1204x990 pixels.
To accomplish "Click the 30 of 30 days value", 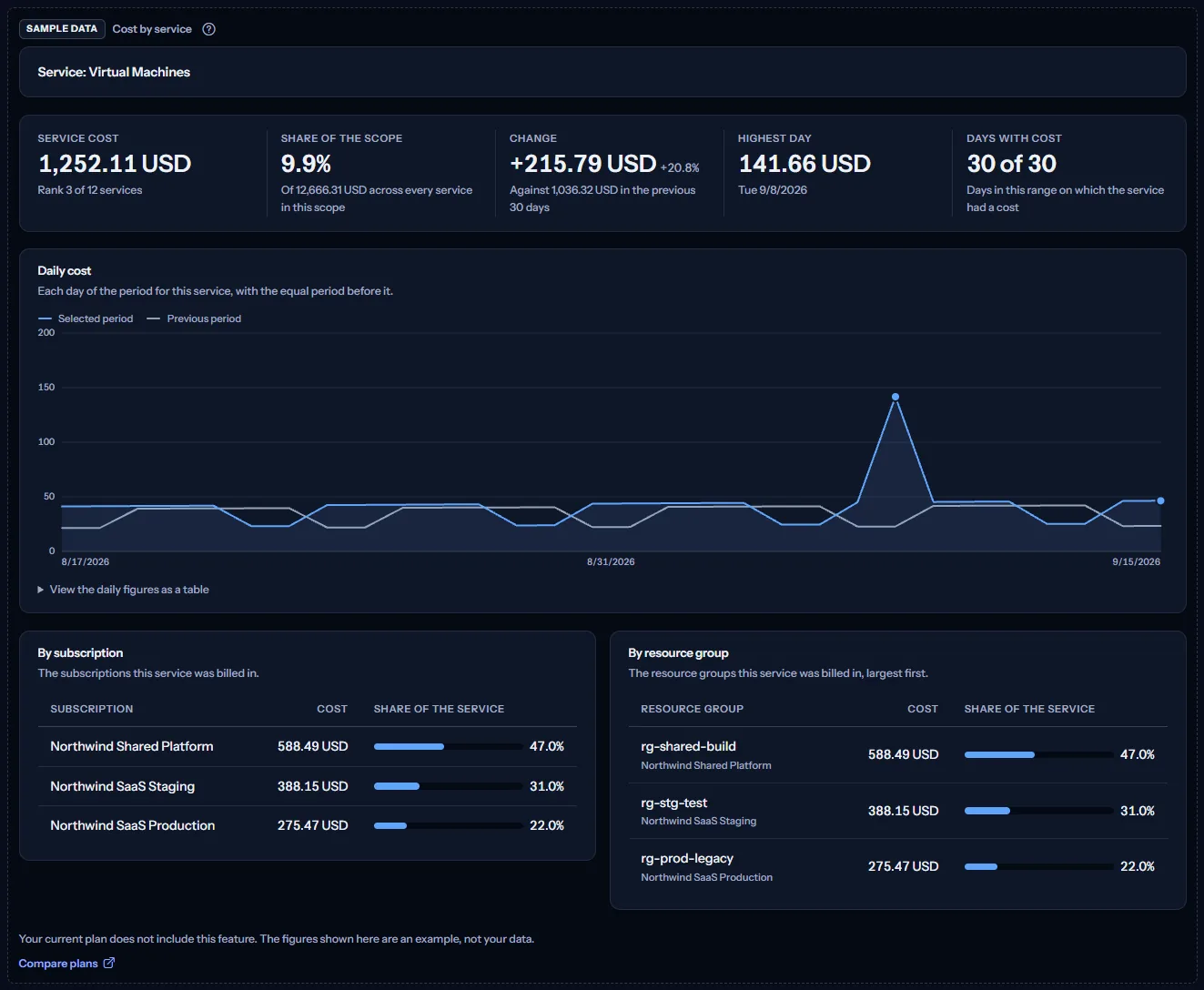I will pyautogui.click(x=1012, y=164).
